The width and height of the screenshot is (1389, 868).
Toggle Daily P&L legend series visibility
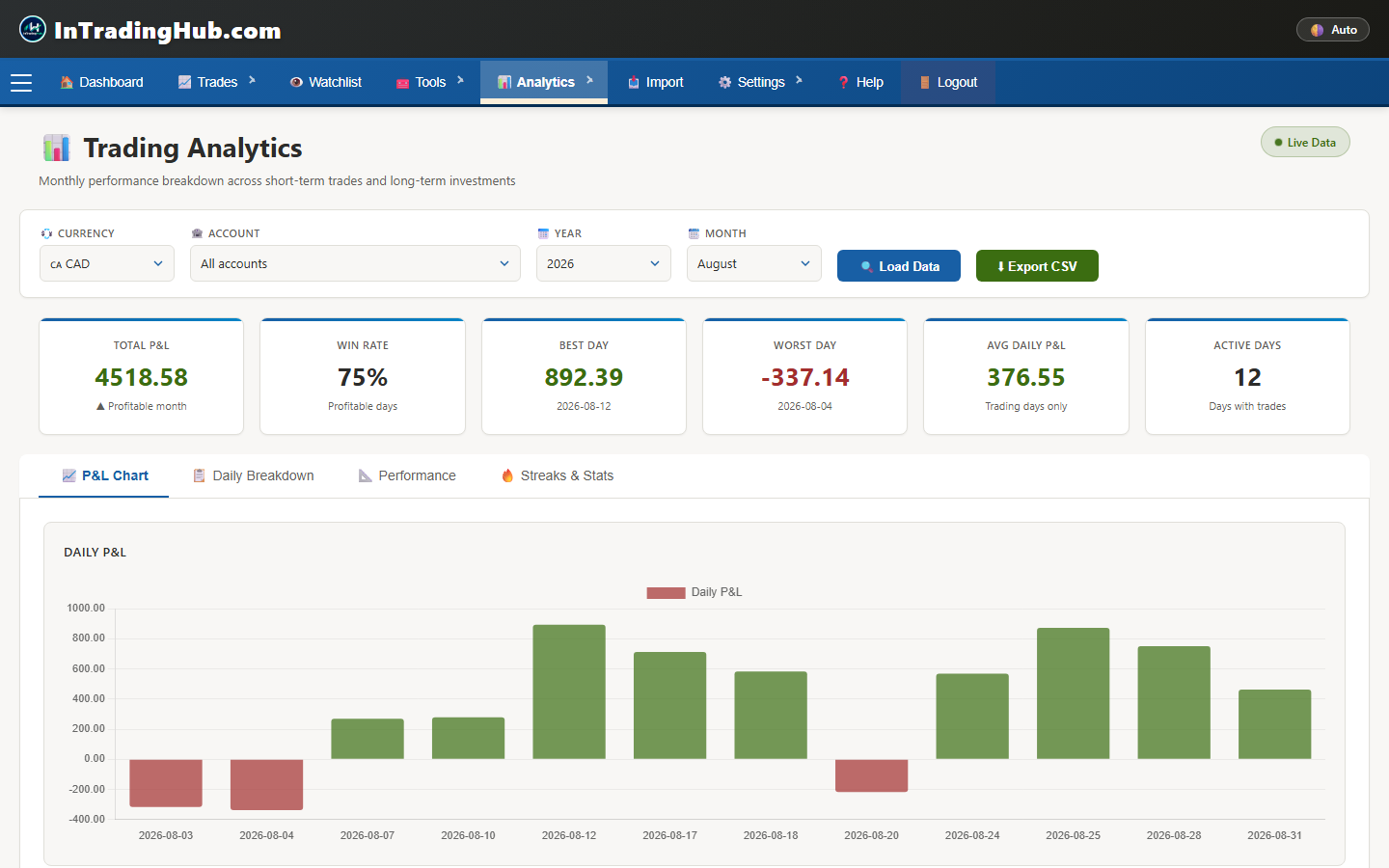[694, 592]
